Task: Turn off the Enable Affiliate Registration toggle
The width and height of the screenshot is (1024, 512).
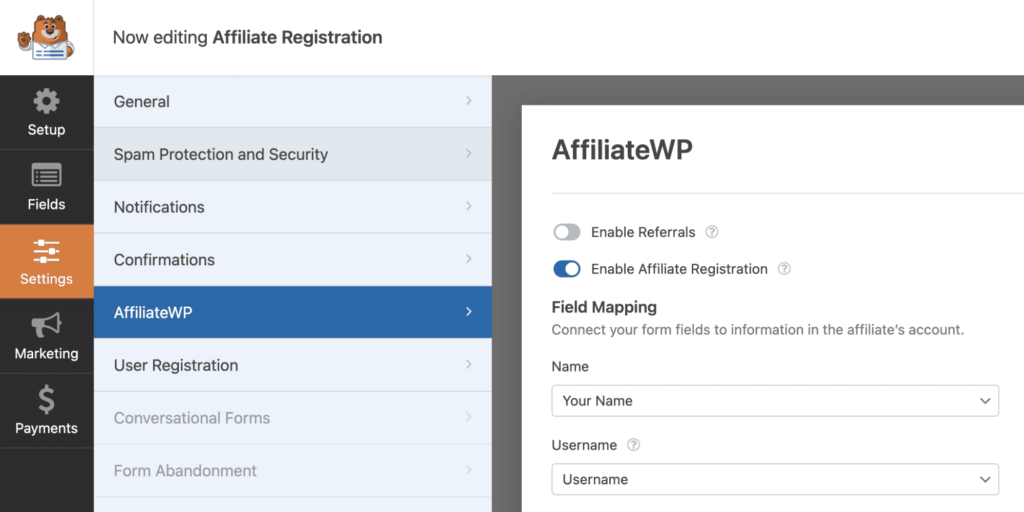Action: (566, 269)
